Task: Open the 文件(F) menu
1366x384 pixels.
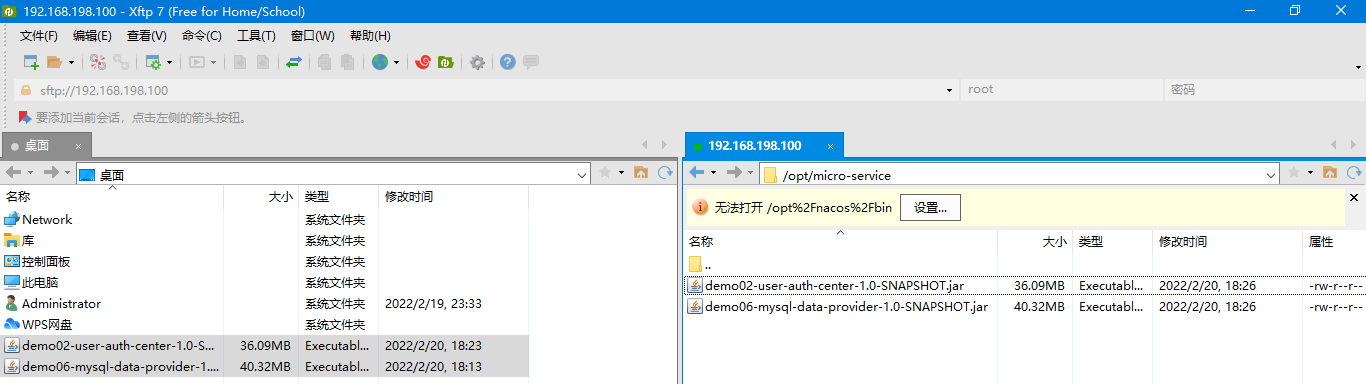Action: 39,36
